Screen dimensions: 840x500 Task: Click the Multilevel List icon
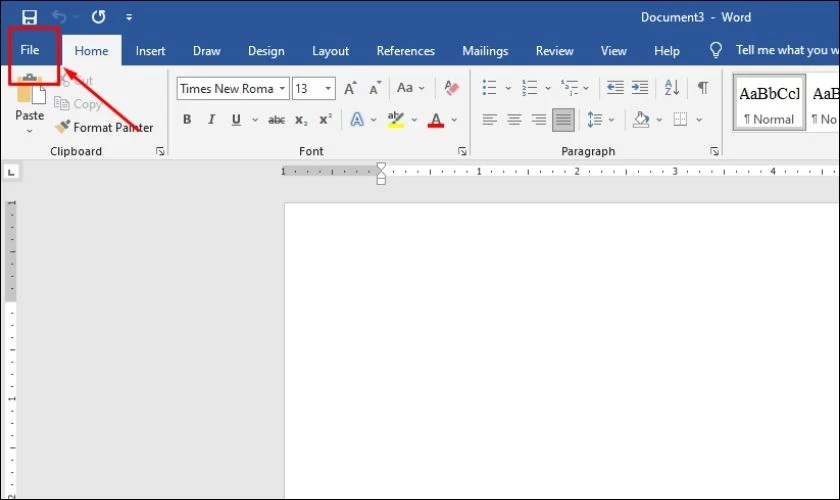[x=569, y=87]
